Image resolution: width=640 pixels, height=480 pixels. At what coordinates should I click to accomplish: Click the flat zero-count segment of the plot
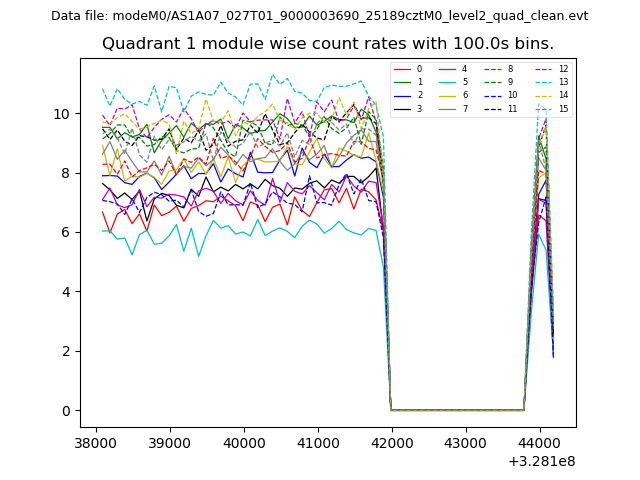click(x=457, y=409)
